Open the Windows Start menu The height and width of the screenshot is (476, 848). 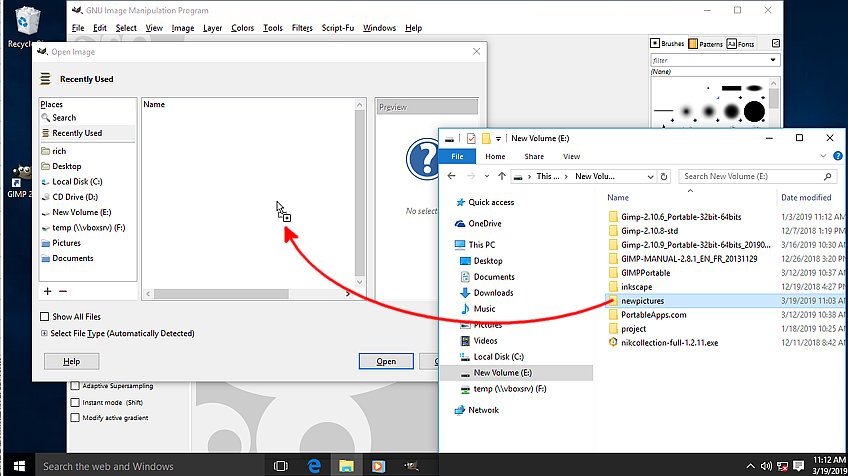click(x=19, y=466)
